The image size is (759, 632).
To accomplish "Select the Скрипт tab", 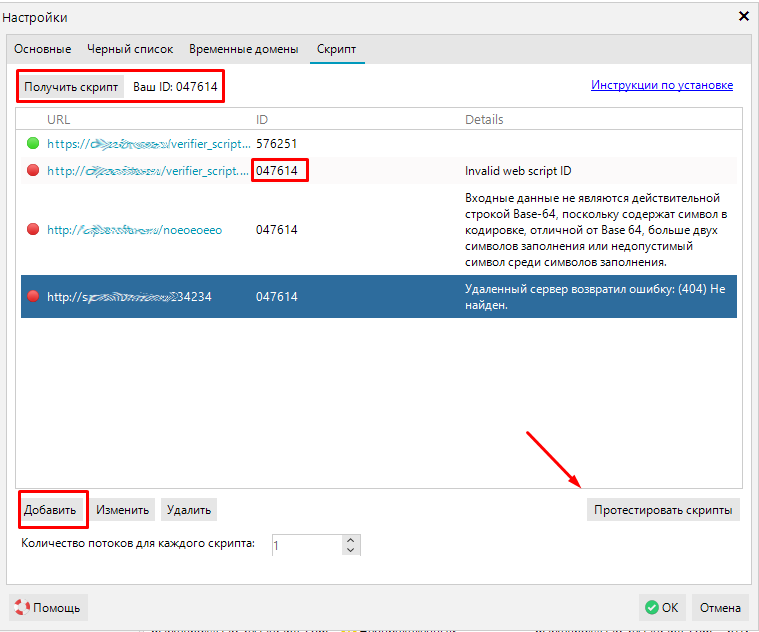I will [336, 49].
